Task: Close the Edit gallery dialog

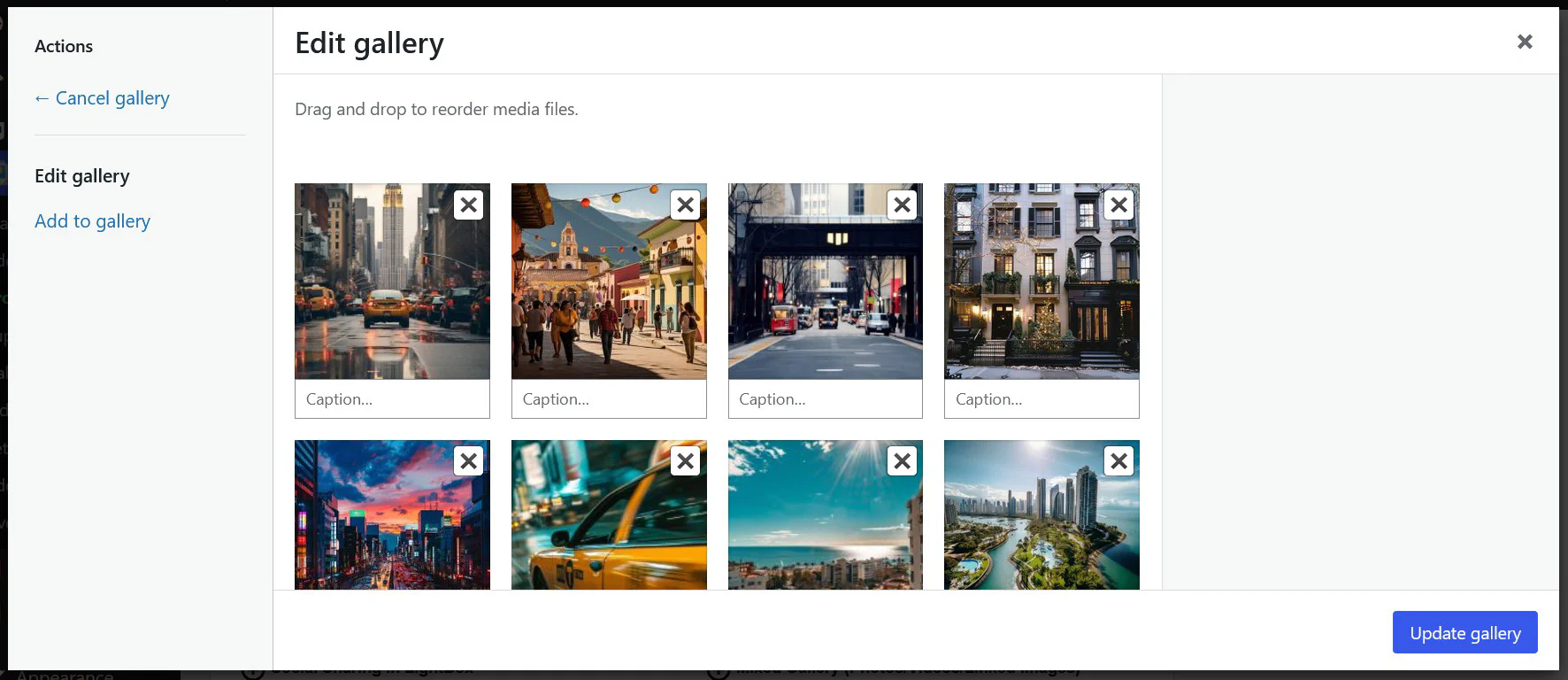Action: tap(1525, 42)
